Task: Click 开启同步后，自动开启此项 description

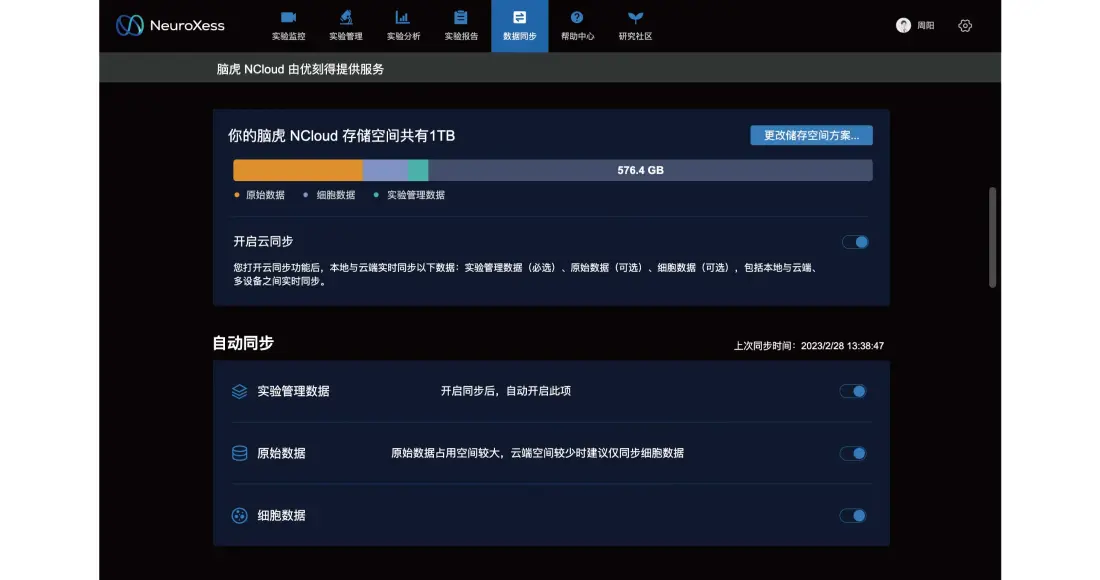Action: [506, 391]
